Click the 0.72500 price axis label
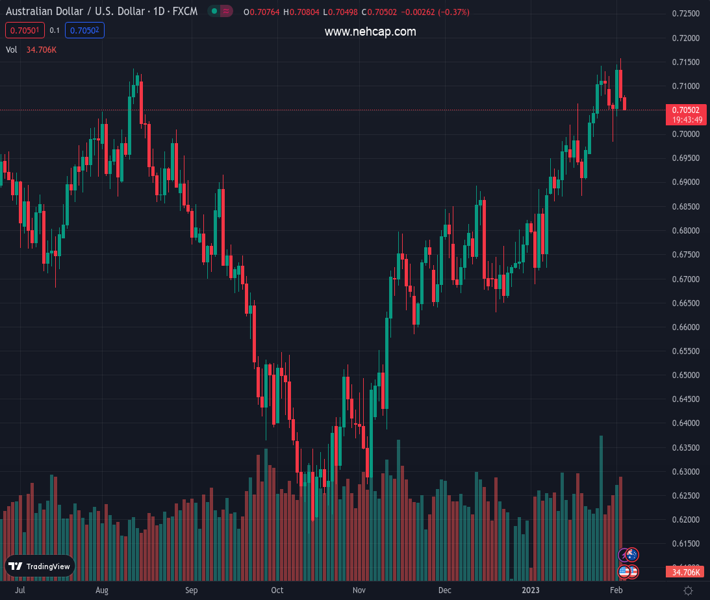 click(x=686, y=14)
